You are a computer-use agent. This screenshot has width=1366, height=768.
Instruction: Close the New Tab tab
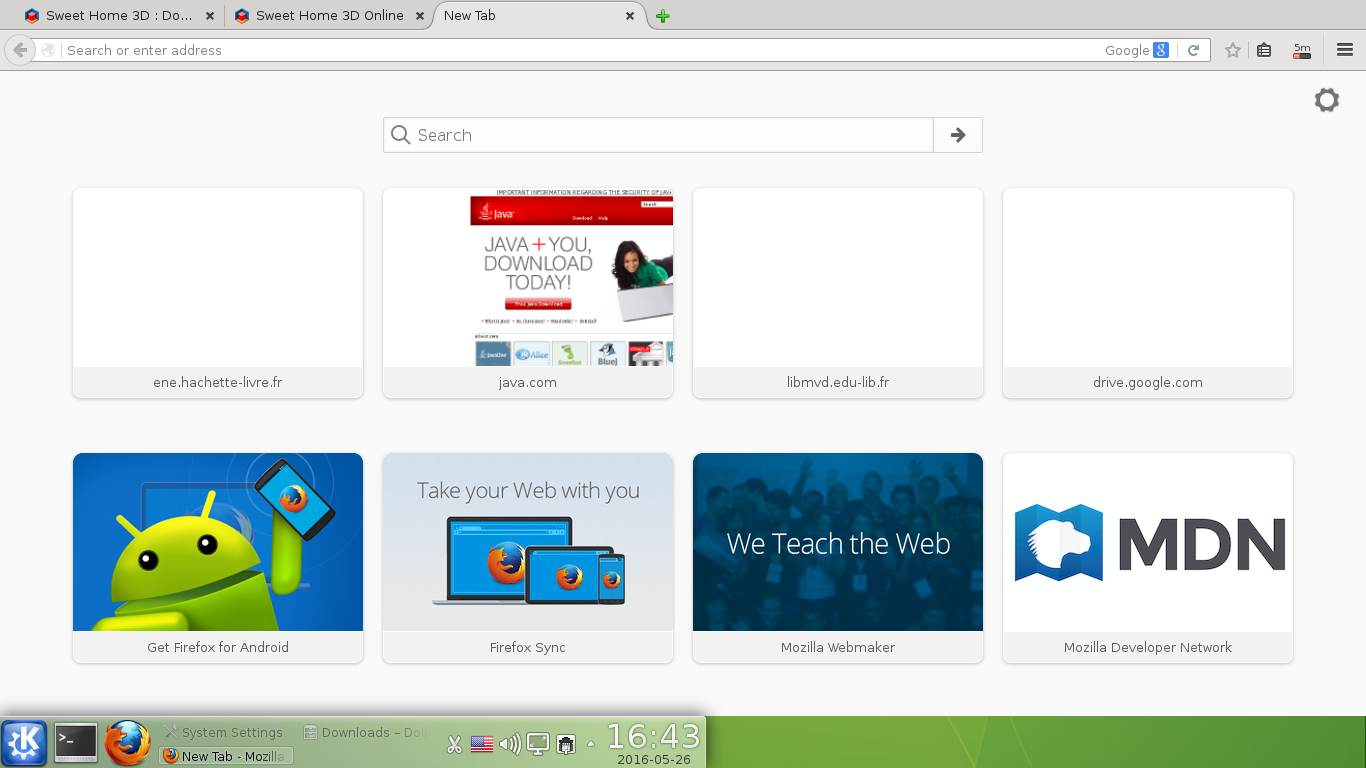pyautogui.click(x=630, y=16)
